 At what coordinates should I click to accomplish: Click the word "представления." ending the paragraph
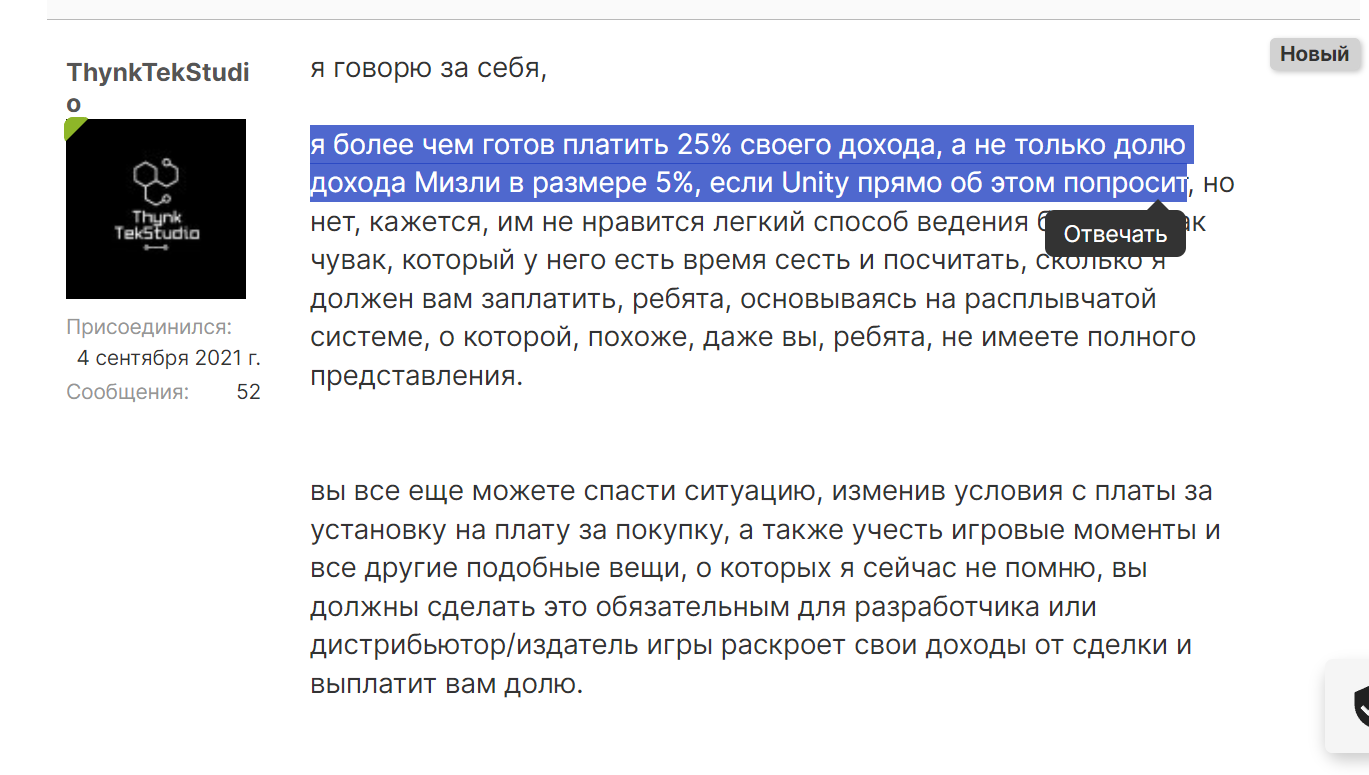pos(417,376)
